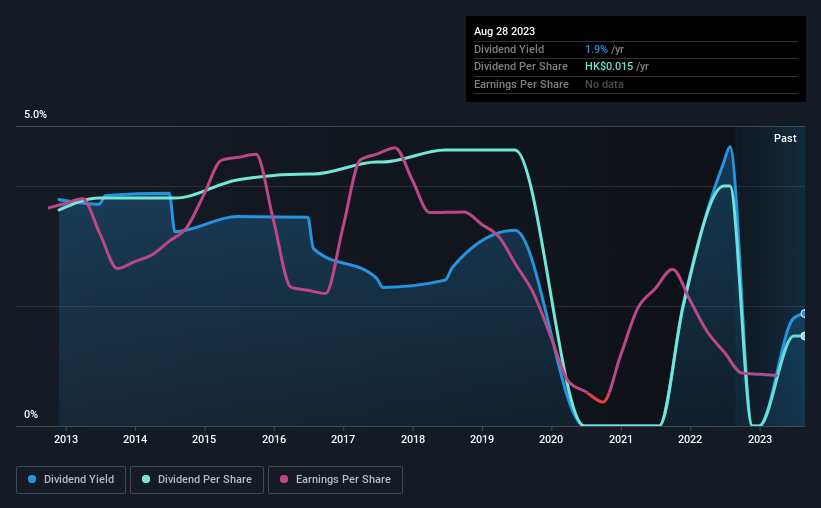Screen dimensions: 821x508
Task: Click the 0% y-axis label
Action: click(x=31, y=415)
